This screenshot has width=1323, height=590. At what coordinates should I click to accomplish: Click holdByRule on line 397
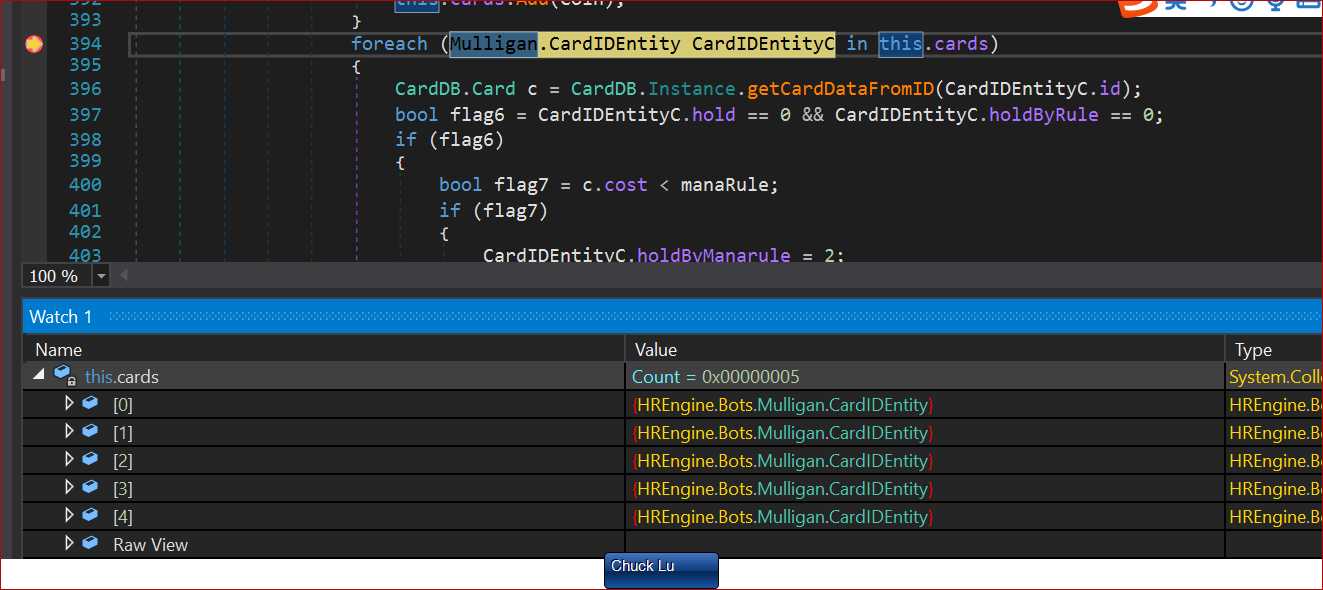pos(1044,114)
